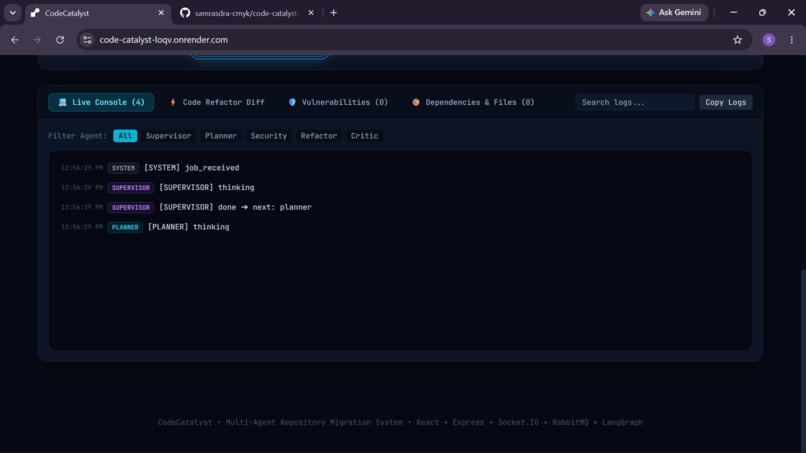Click the CodeCatalyst tab favicon

coord(35,13)
